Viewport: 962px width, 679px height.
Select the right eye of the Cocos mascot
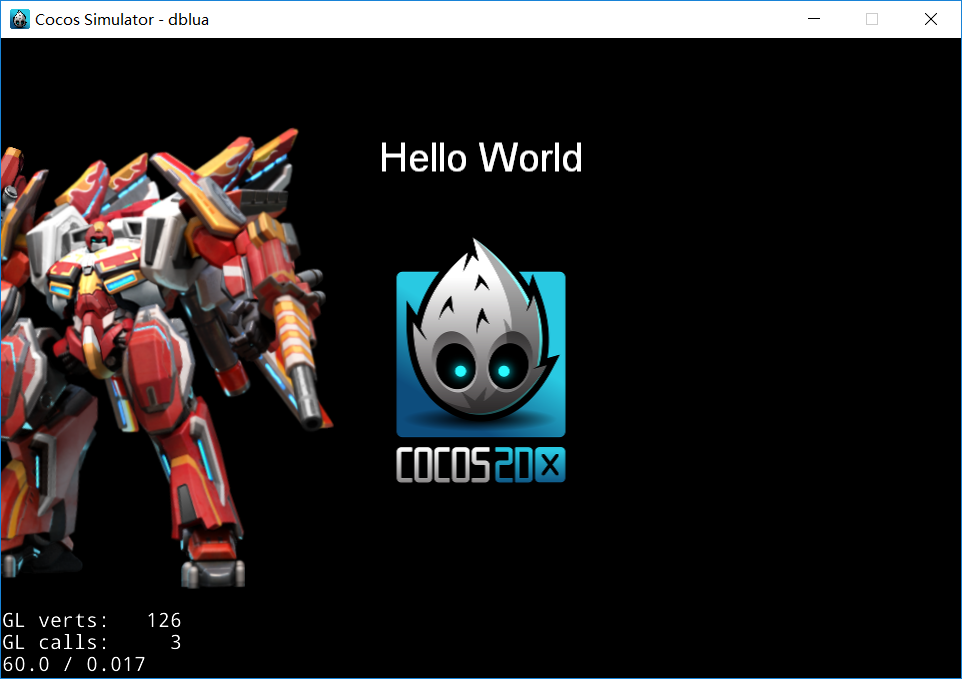[503, 369]
